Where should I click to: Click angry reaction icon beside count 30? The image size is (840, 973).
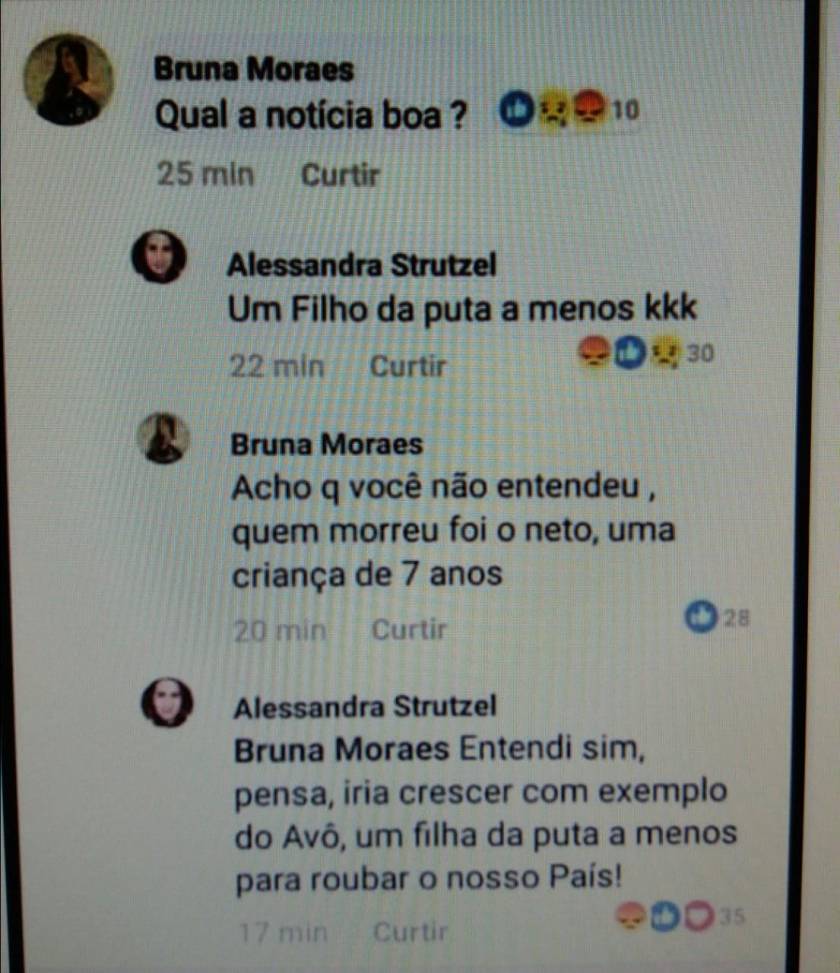tap(594, 352)
